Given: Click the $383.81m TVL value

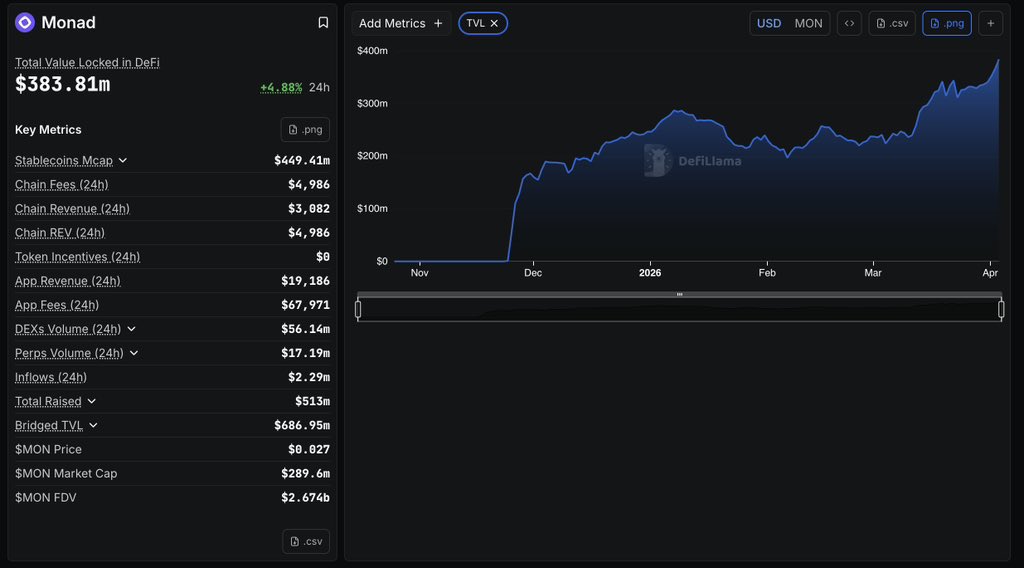Looking at the screenshot, I should pos(63,84).
